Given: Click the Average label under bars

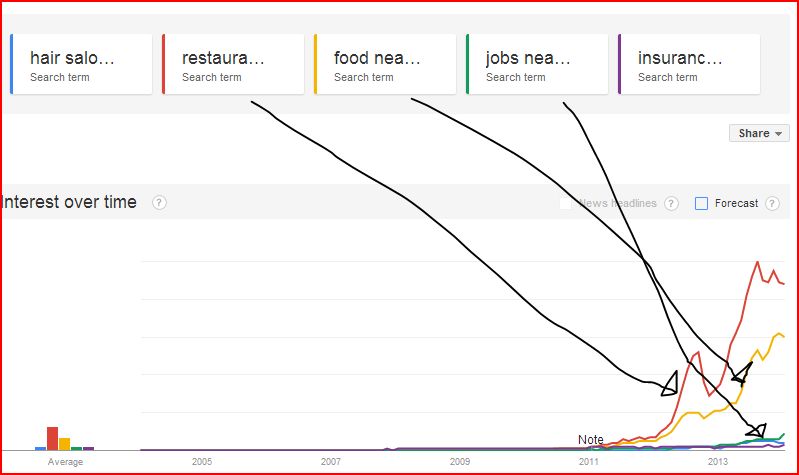Looking at the screenshot, I should click(x=65, y=462).
